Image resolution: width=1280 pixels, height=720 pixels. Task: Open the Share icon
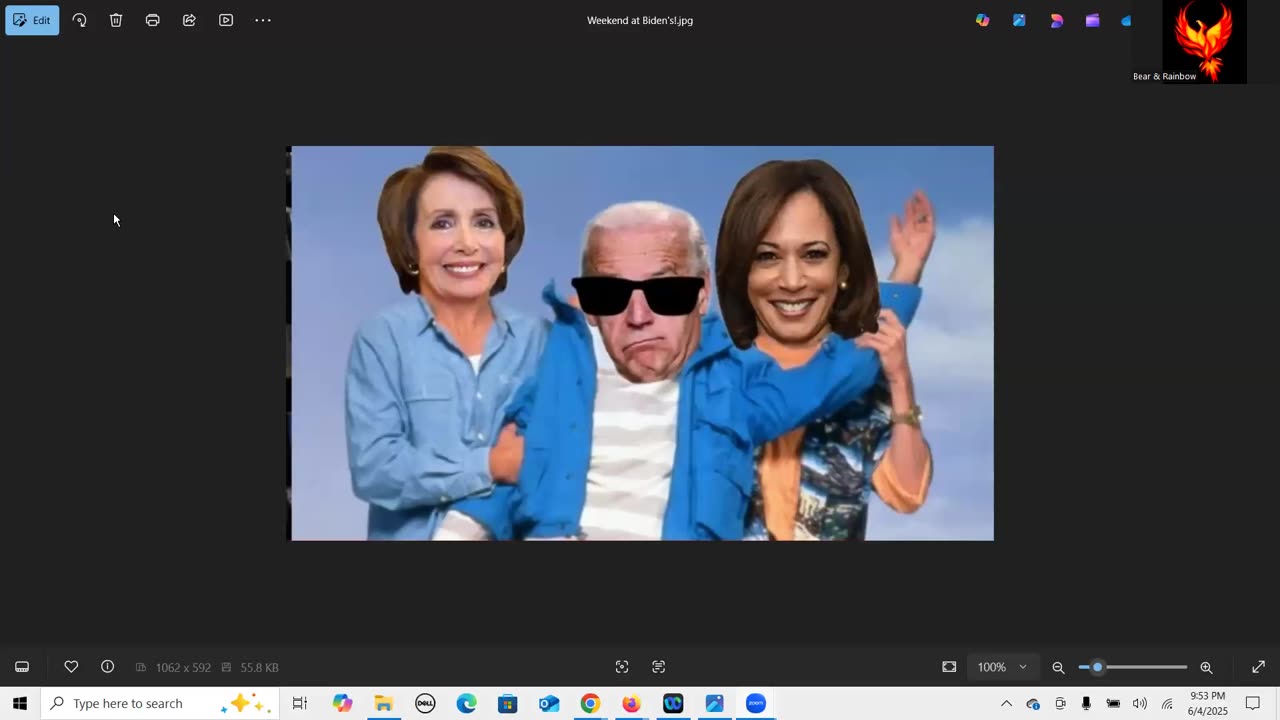tap(189, 20)
